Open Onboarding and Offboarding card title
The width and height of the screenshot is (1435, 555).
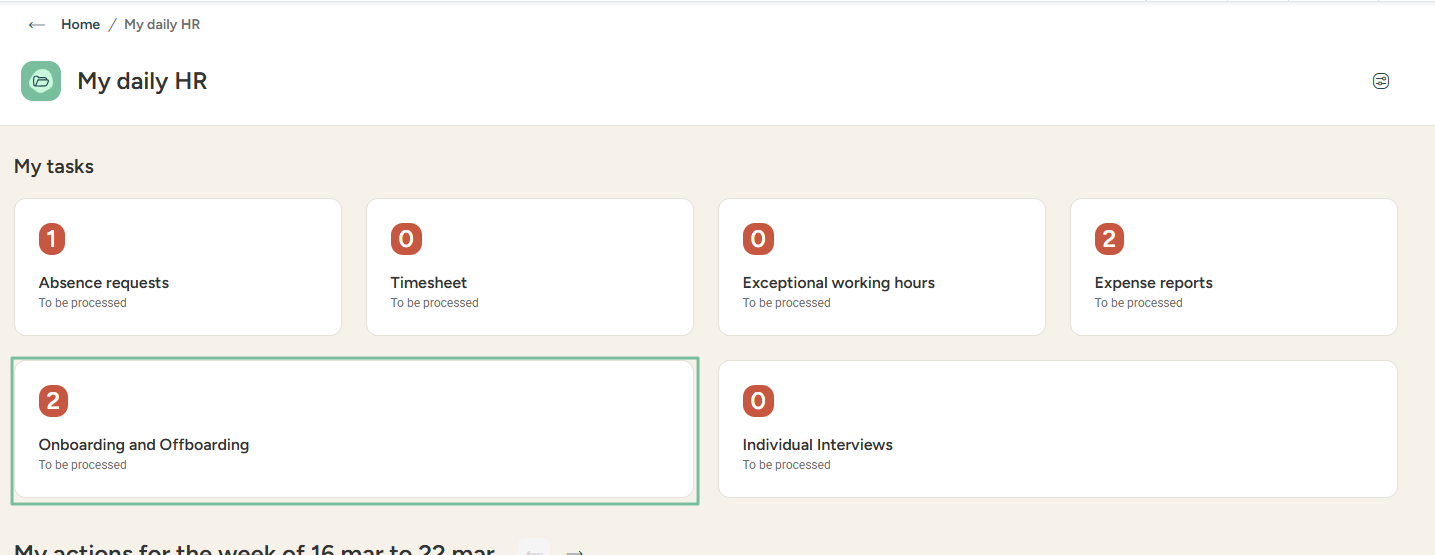click(144, 445)
